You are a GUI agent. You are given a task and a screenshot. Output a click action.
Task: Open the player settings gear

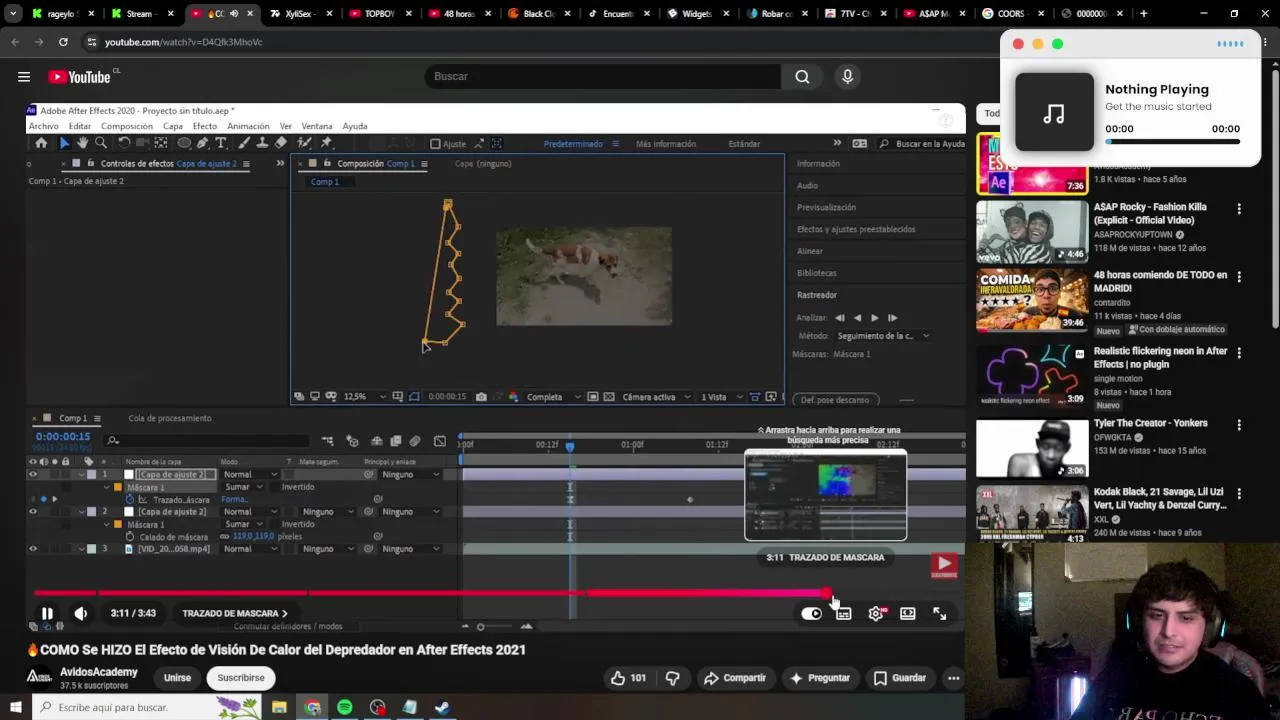875,614
